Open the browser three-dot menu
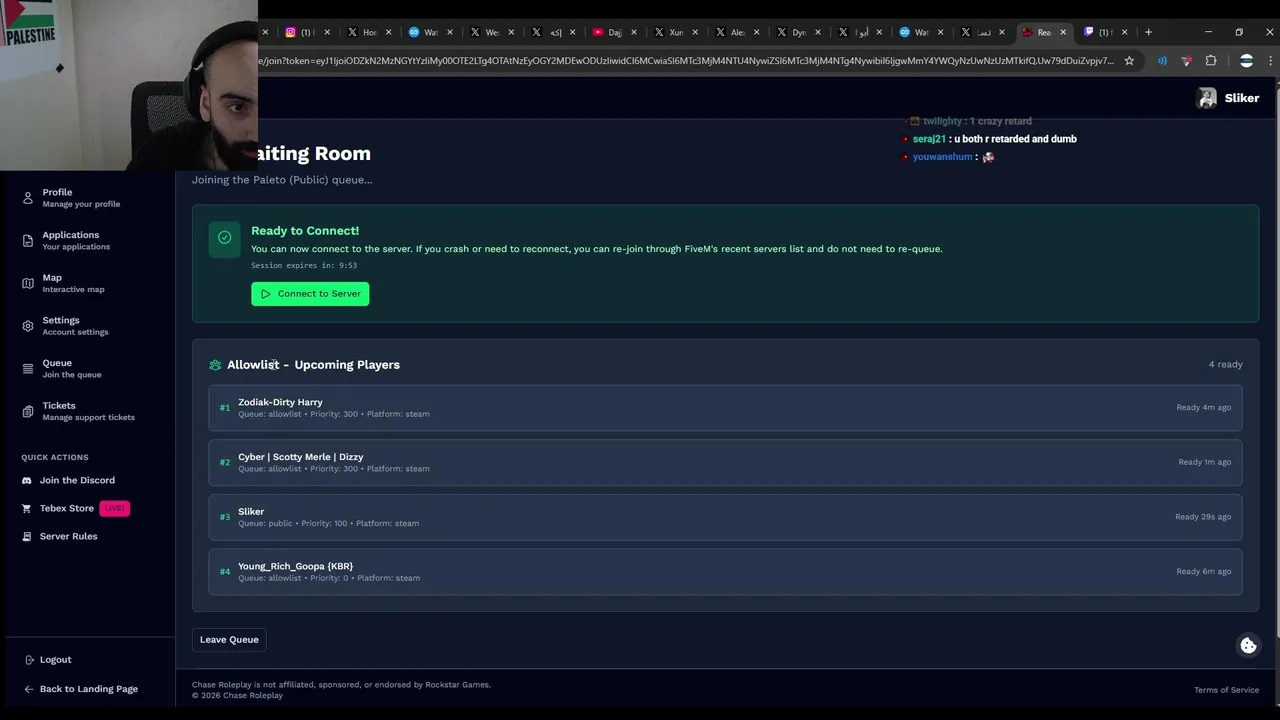1280x720 pixels. pyautogui.click(x=1270, y=61)
